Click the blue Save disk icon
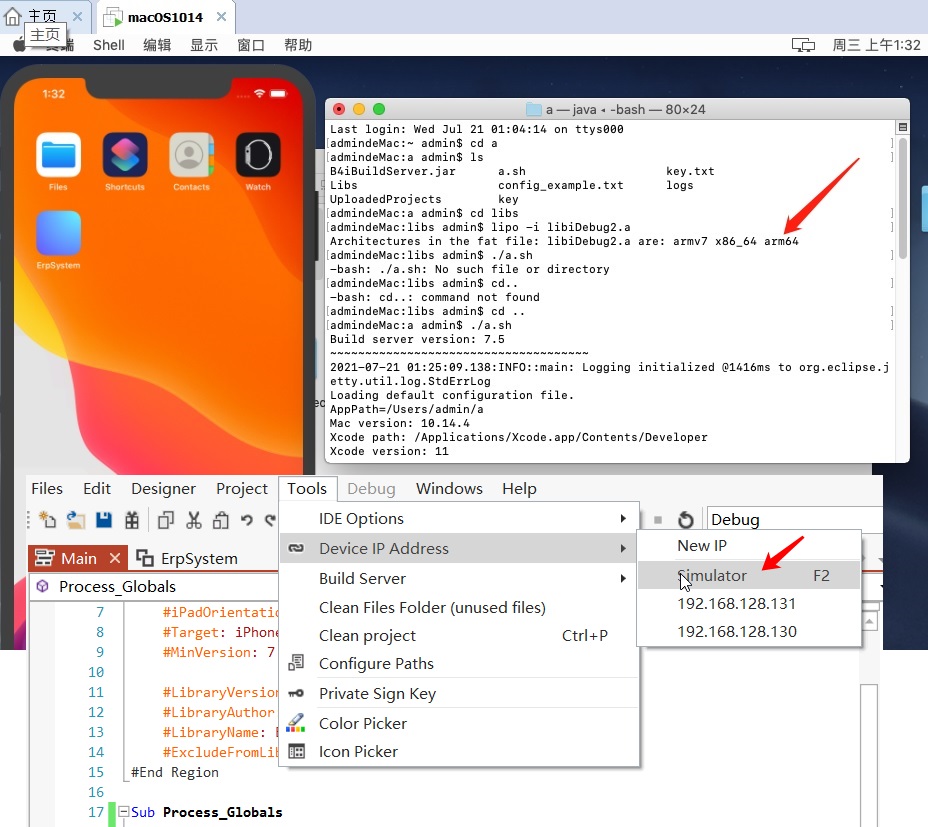928x827 pixels. tap(104, 520)
